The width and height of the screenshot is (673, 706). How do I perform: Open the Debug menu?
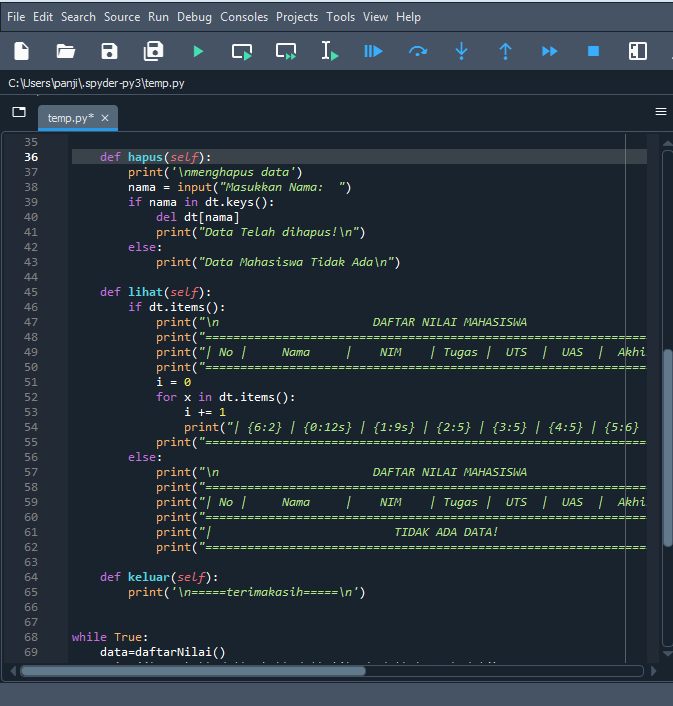click(194, 17)
